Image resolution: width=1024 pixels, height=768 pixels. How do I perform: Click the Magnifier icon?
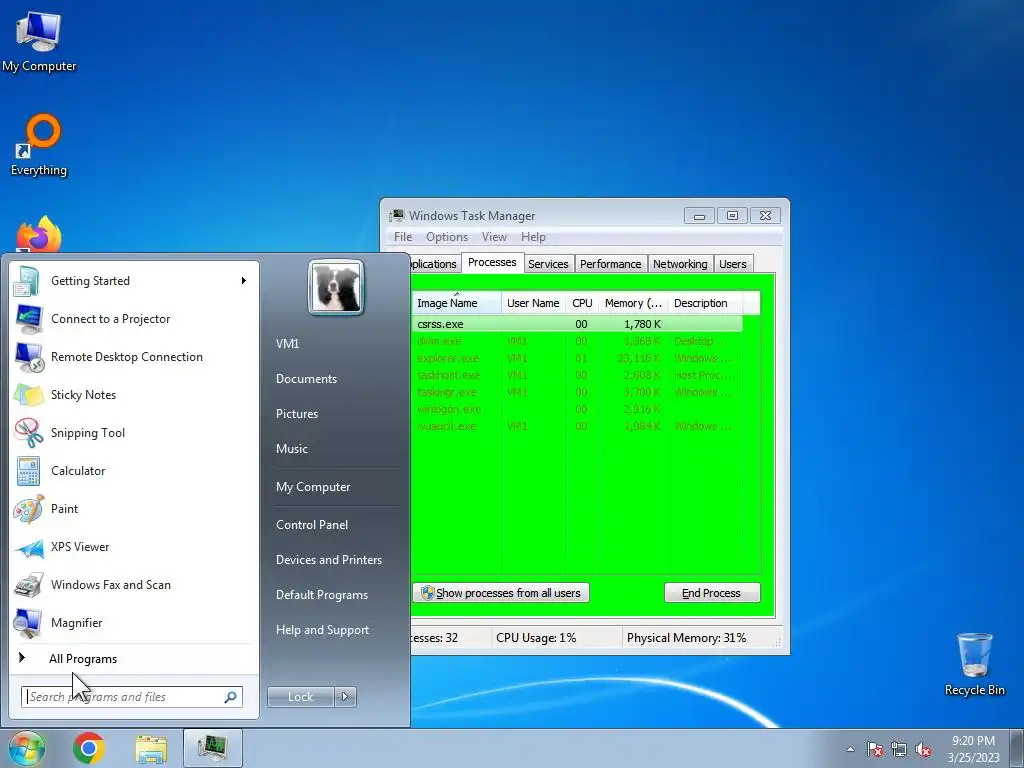point(29,623)
